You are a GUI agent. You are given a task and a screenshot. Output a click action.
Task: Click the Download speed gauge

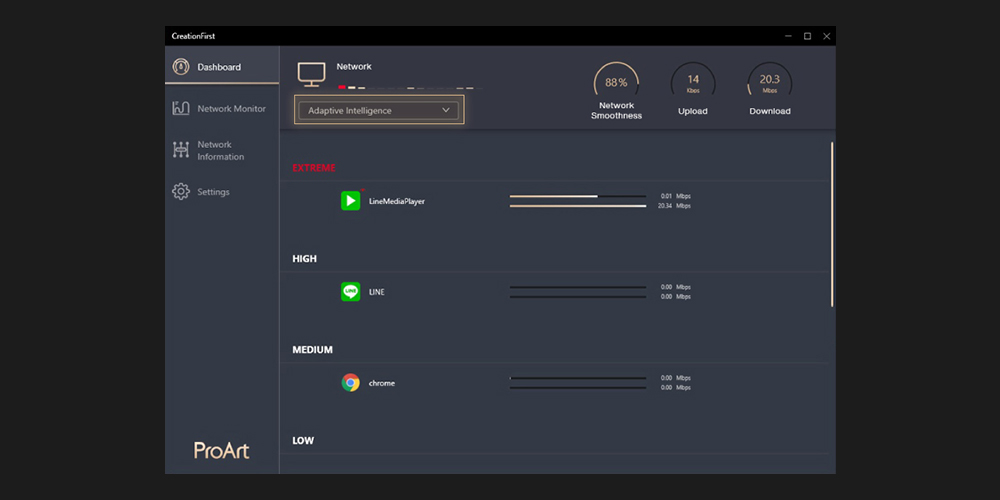pos(770,83)
